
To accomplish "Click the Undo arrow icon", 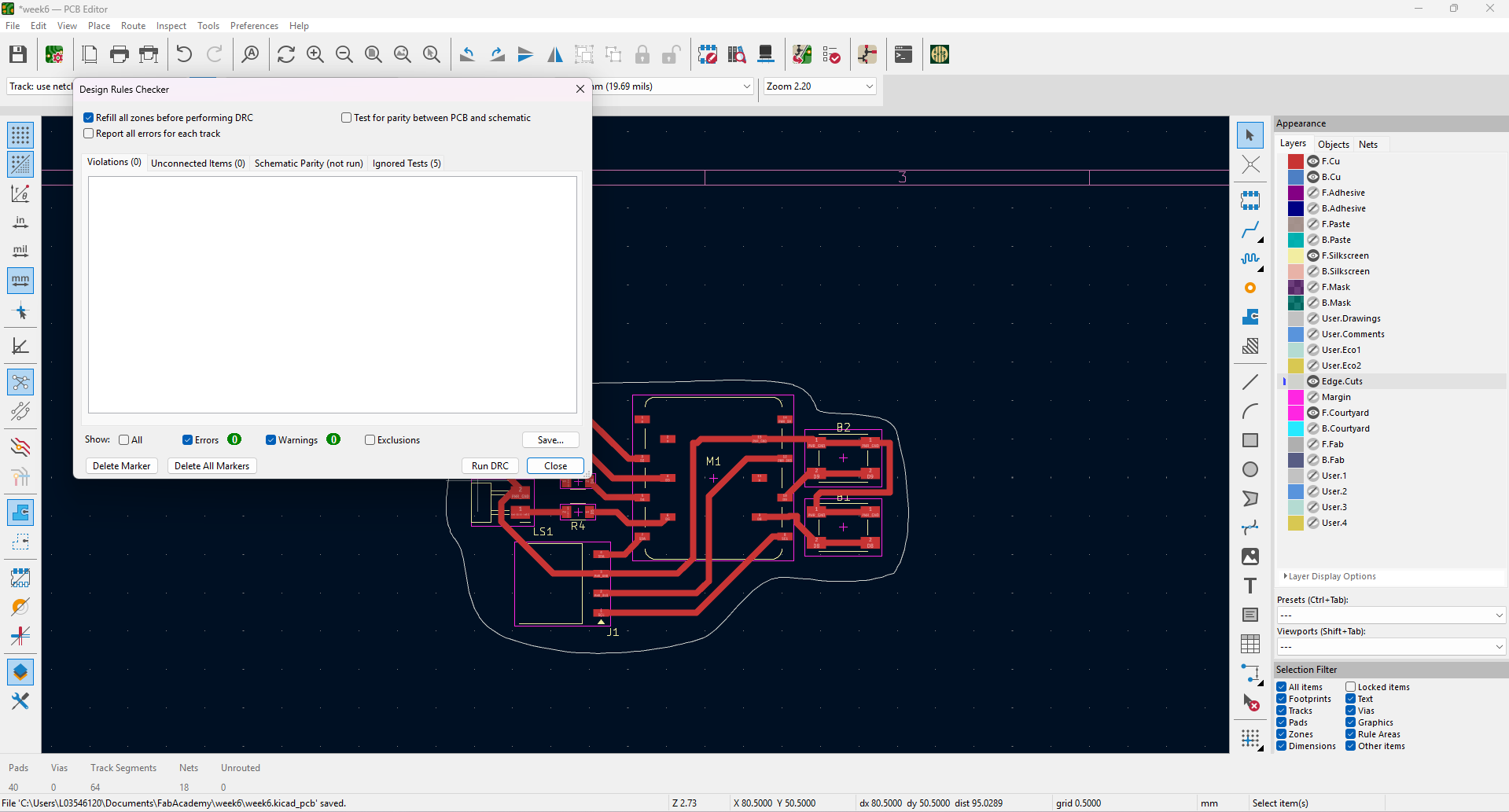I will [x=184, y=54].
